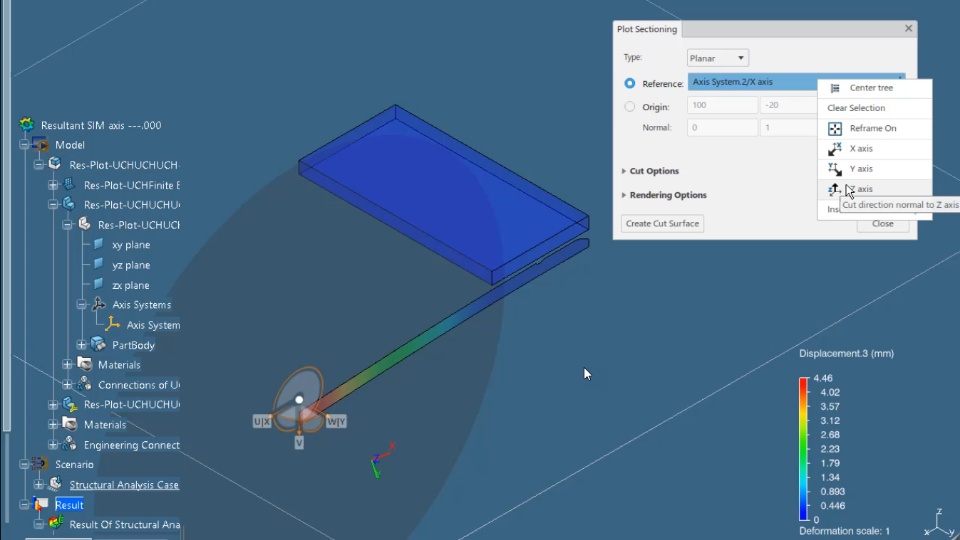Collapse the Axis Systems tree node
The width and height of the screenshot is (960, 540).
[x=81, y=304]
